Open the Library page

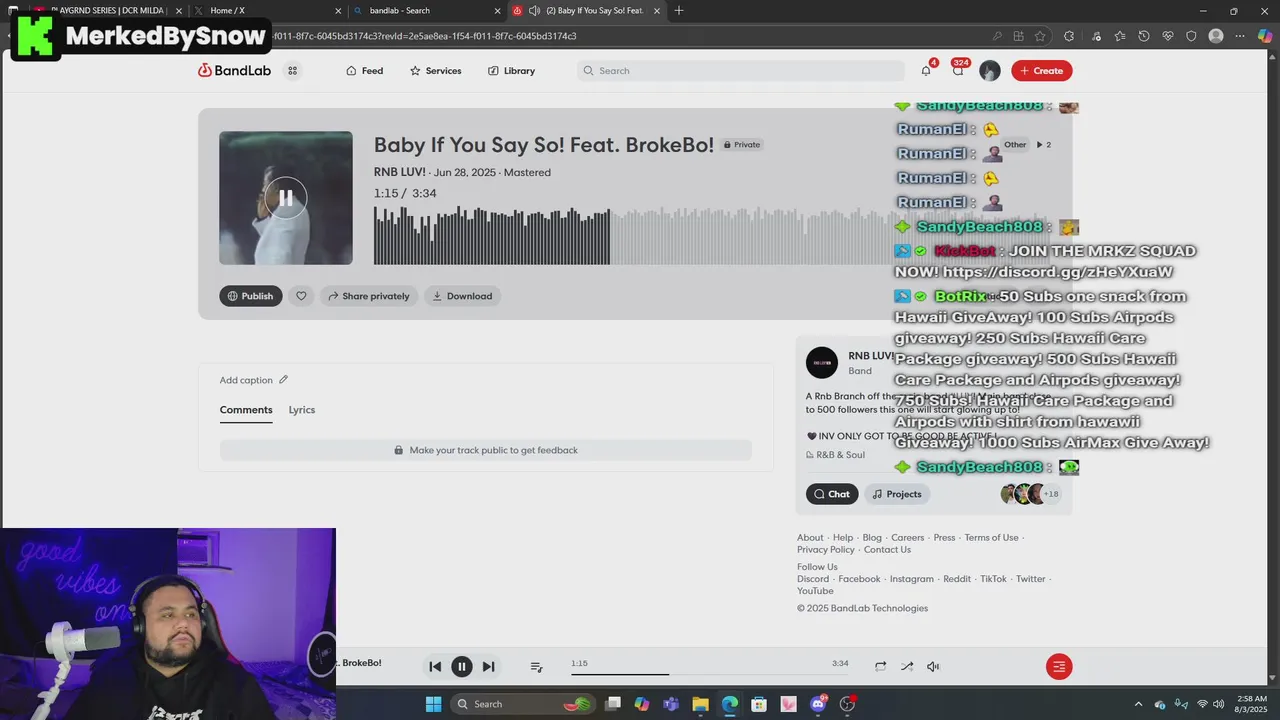[511, 71]
